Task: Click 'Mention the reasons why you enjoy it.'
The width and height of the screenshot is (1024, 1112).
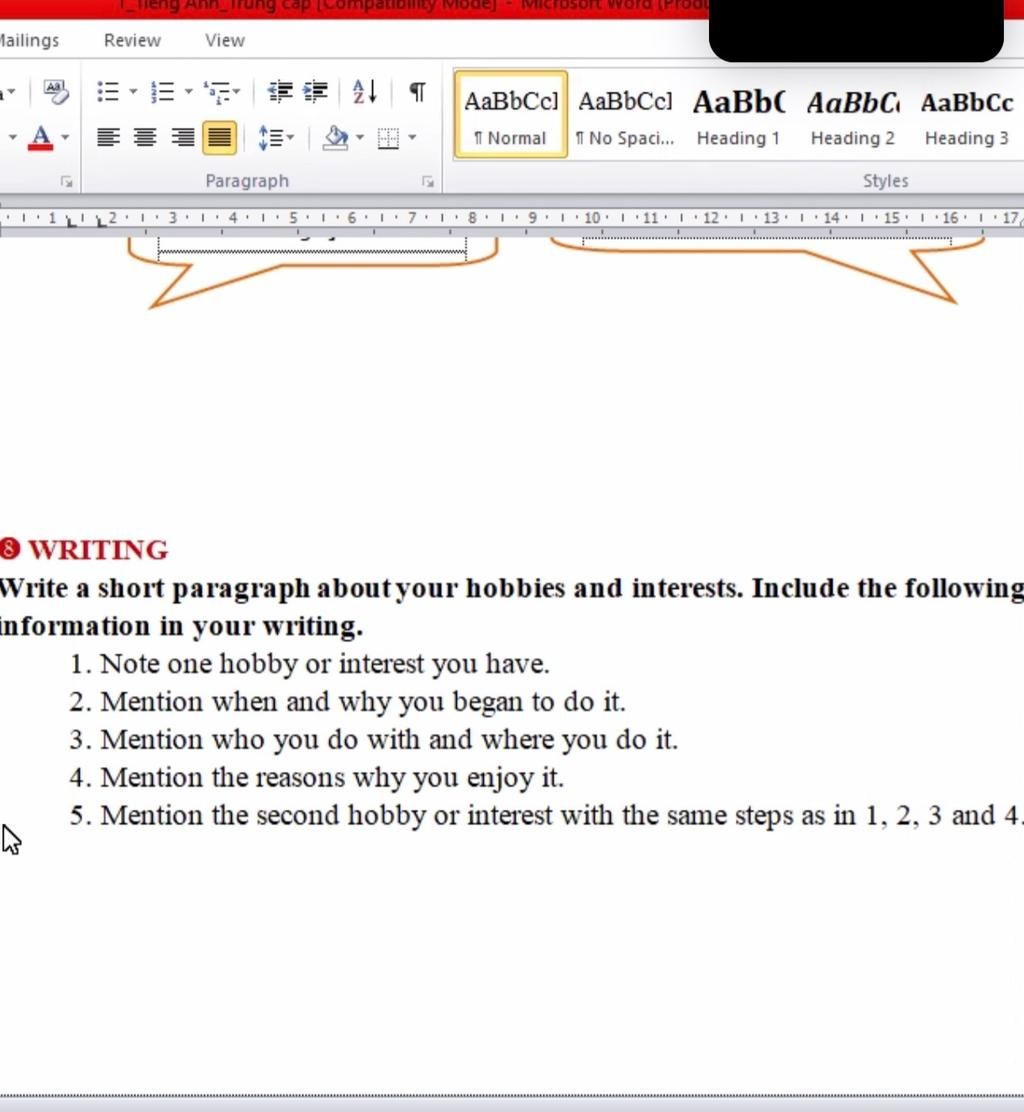Action: tap(332, 778)
